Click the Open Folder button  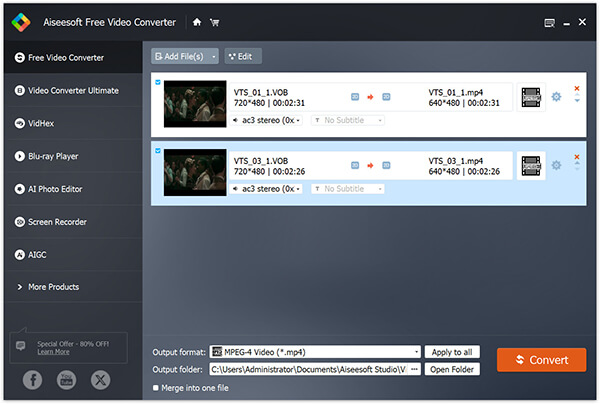pos(452,369)
